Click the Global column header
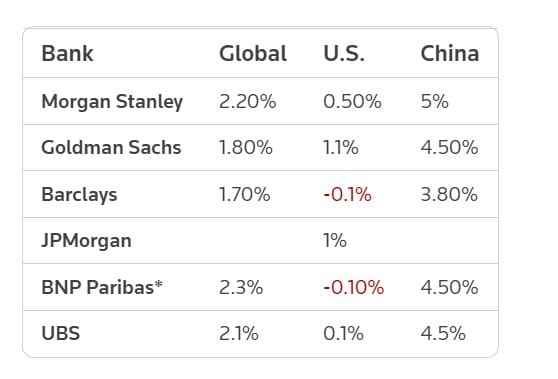This screenshot has height=379, width=558. (x=253, y=54)
